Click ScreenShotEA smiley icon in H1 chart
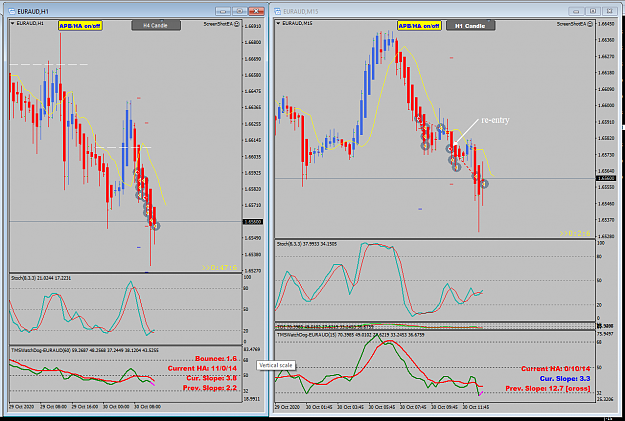The image size is (625, 421). [x=237, y=24]
